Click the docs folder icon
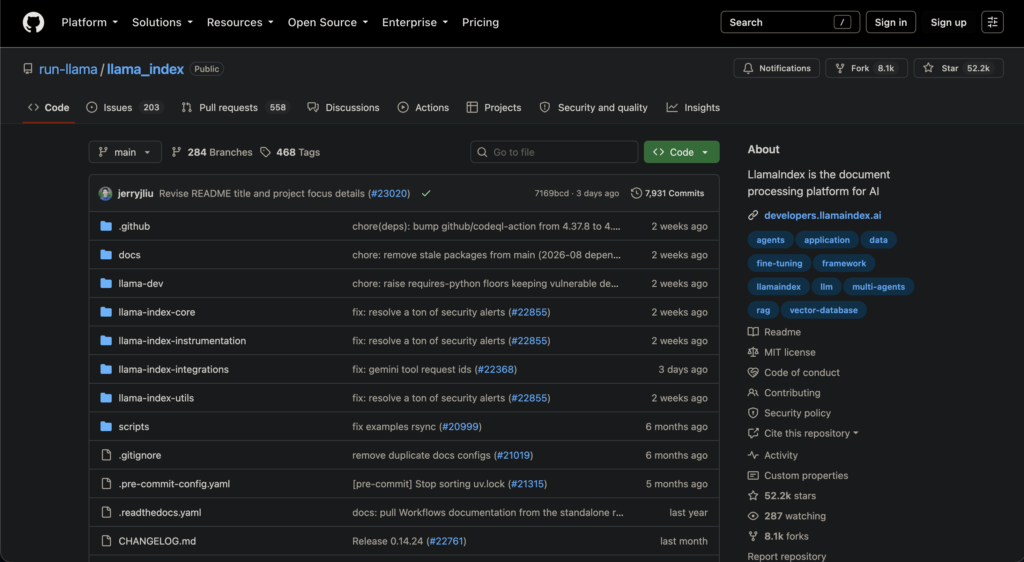The image size is (1024, 562). point(106,255)
